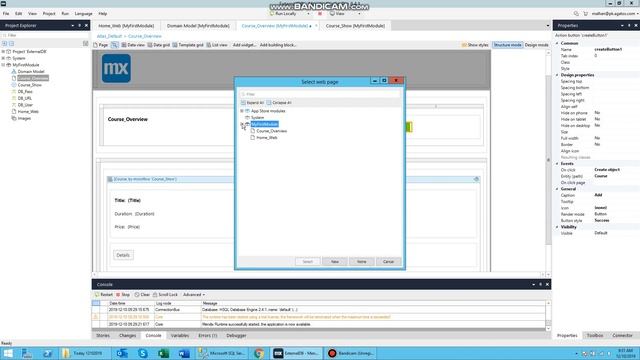Switch to the Variables bottom tab
This screenshot has width=640, height=360.
coord(180,336)
